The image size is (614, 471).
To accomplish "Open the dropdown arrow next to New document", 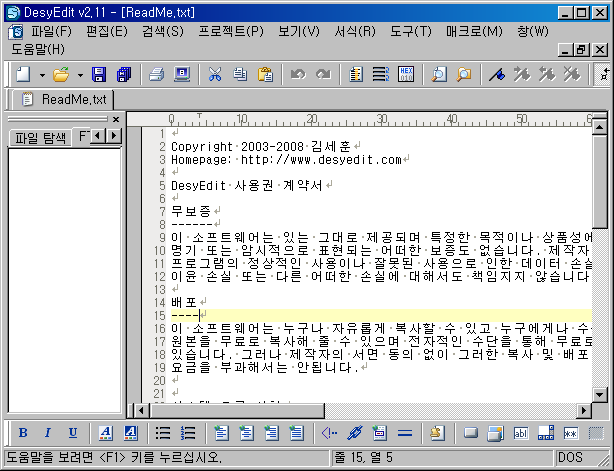I will point(42,75).
